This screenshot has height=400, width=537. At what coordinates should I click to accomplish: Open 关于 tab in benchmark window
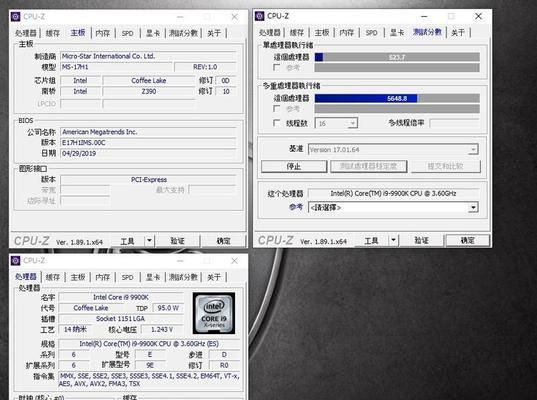[458, 32]
